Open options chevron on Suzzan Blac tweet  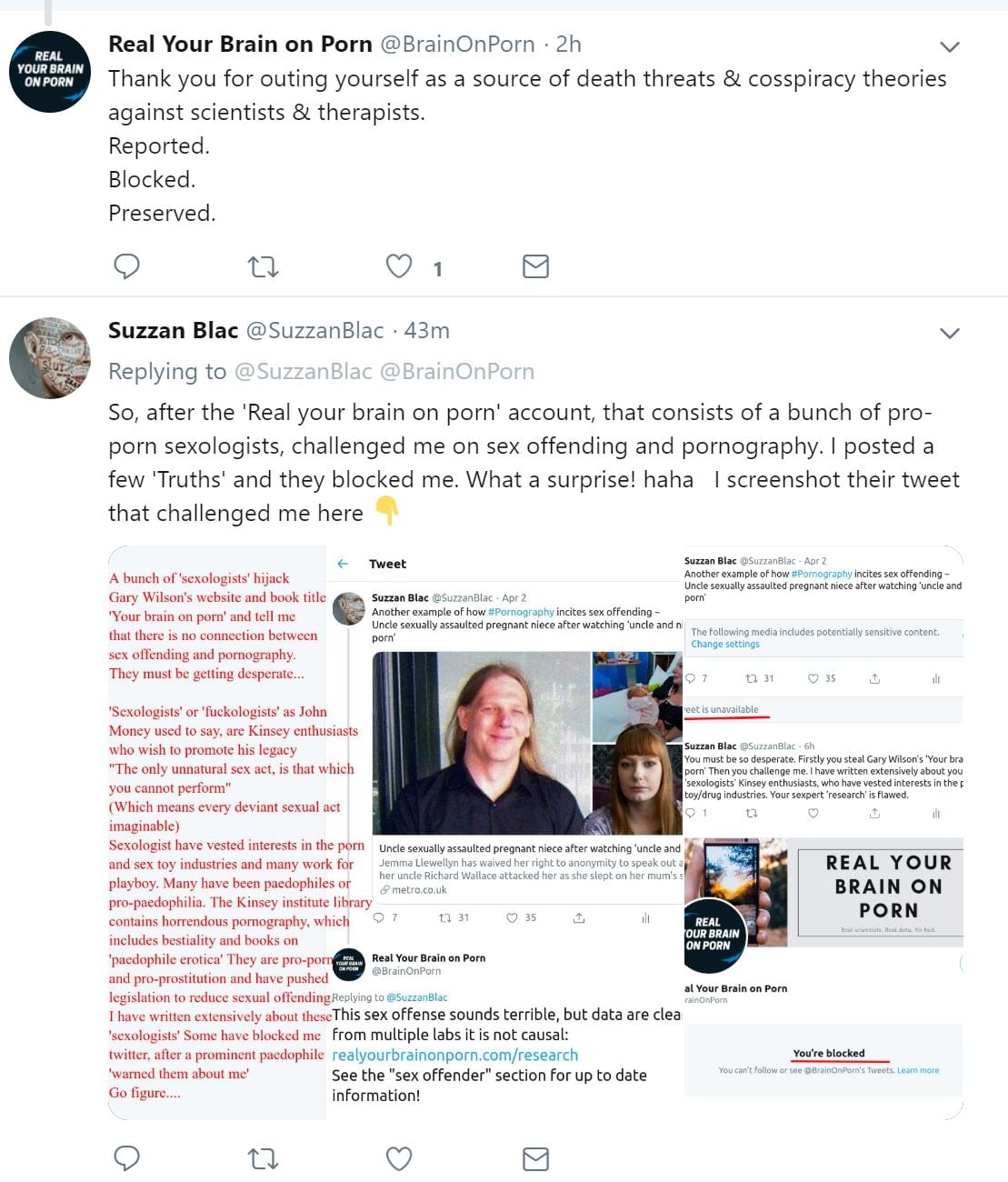pyautogui.click(x=949, y=333)
